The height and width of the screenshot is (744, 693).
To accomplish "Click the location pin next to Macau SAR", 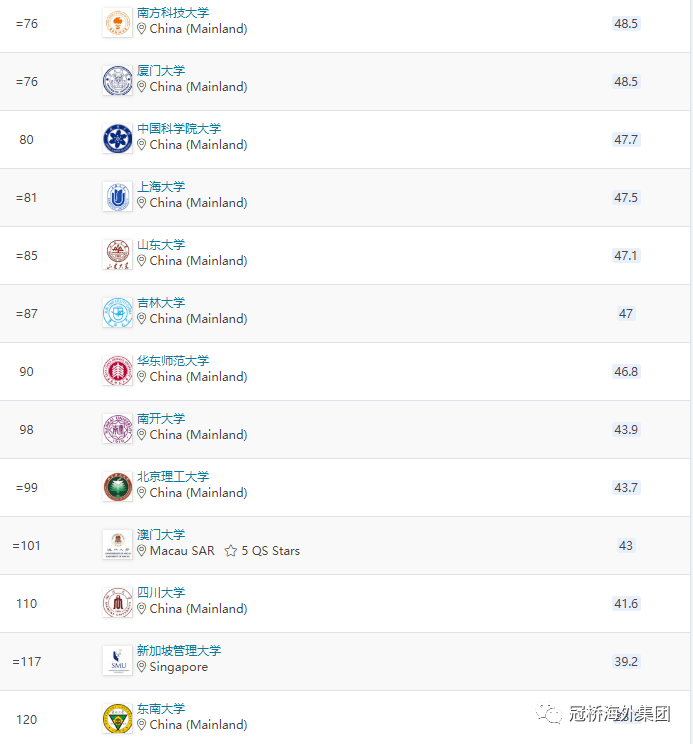I will (x=141, y=551).
